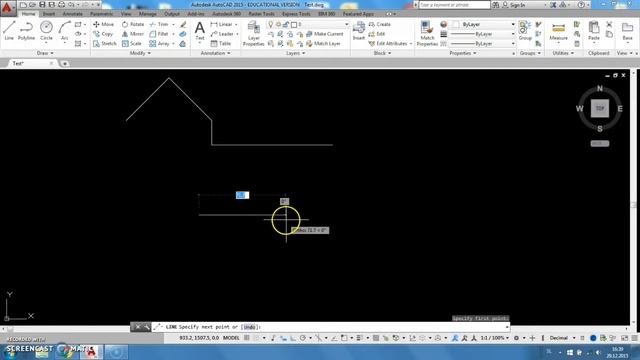Image resolution: width=640 pixels, height=360 pixels.
Task: Toggle hardware acceleration blue circle icon
Action: [x=593, y=338]
